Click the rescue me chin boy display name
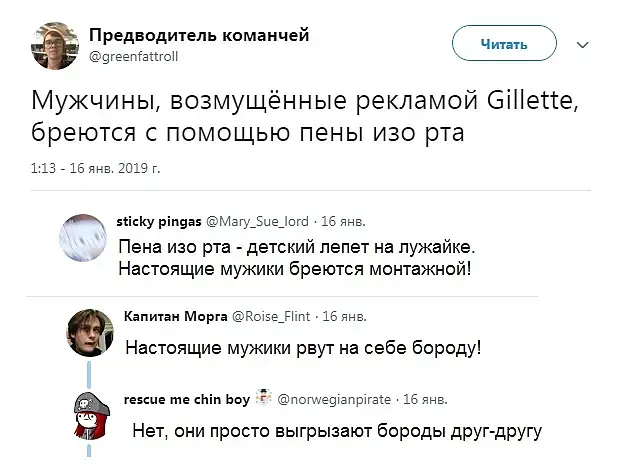 (186, 399)
